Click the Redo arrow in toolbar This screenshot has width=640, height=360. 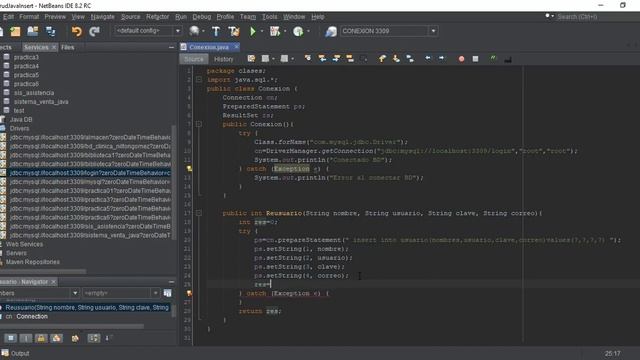coord(94,31)
